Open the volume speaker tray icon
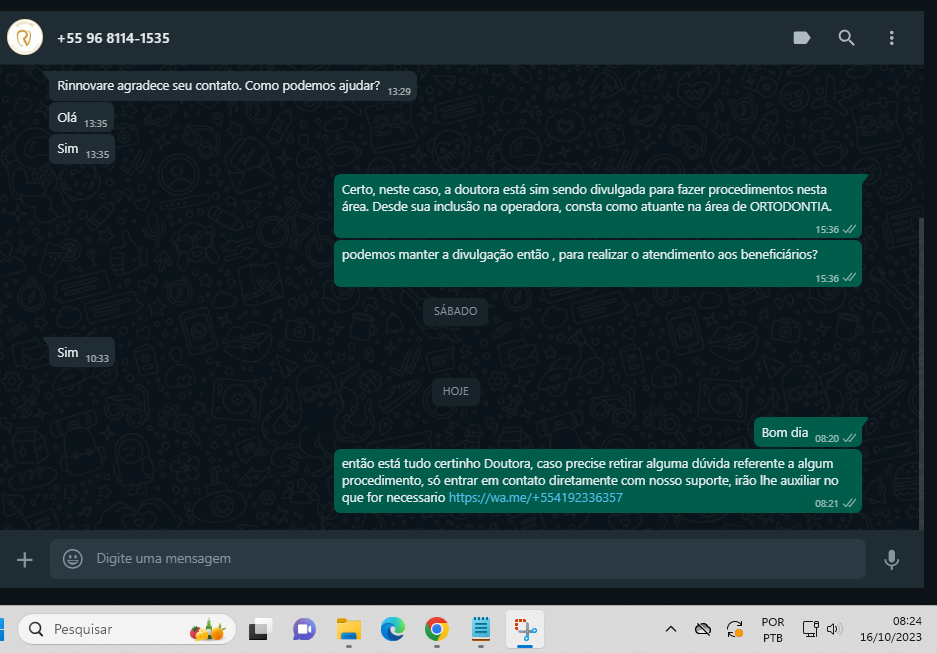 click(834, 629)
